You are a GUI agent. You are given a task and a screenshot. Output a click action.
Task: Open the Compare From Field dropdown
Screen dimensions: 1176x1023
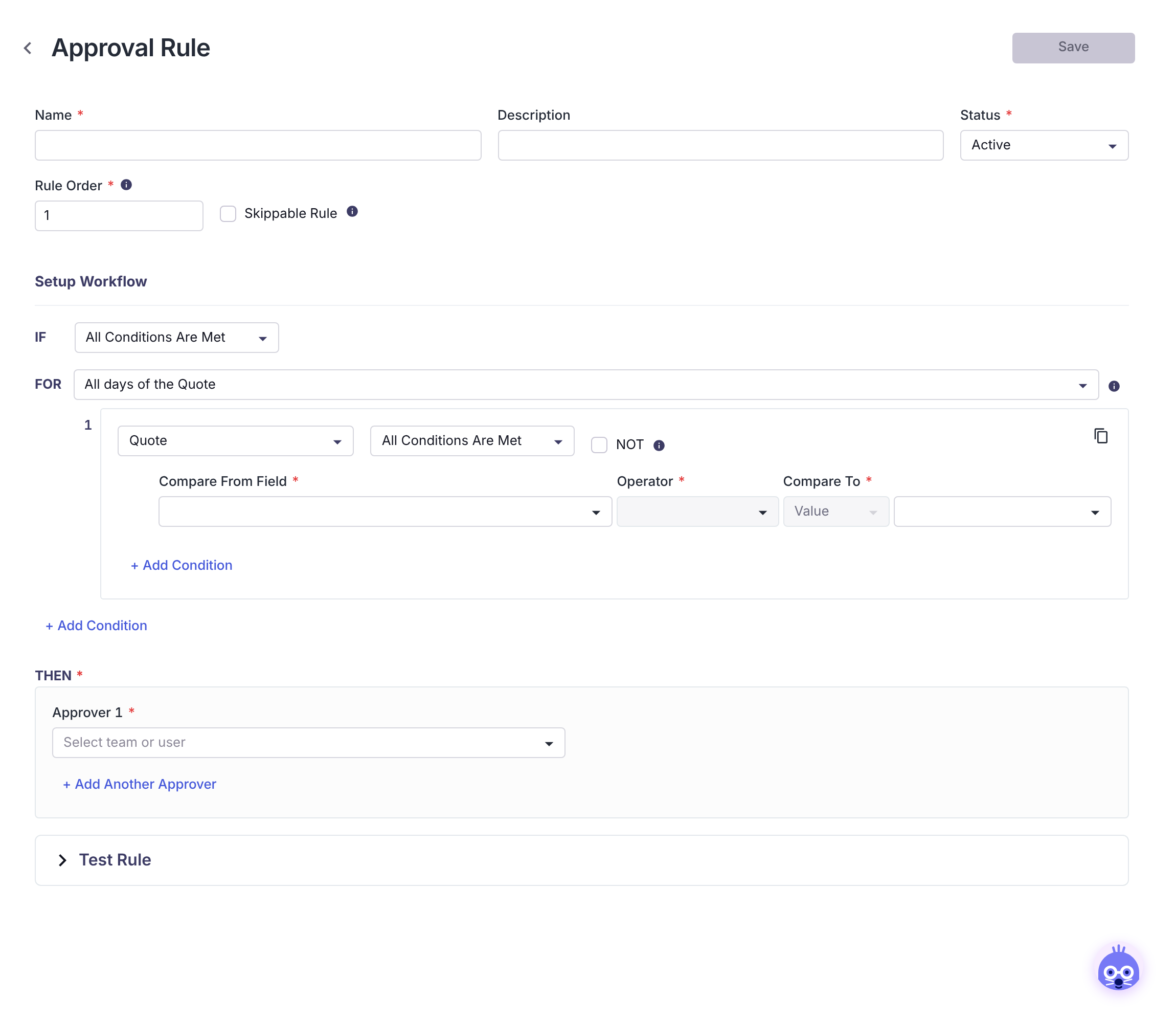385,512
